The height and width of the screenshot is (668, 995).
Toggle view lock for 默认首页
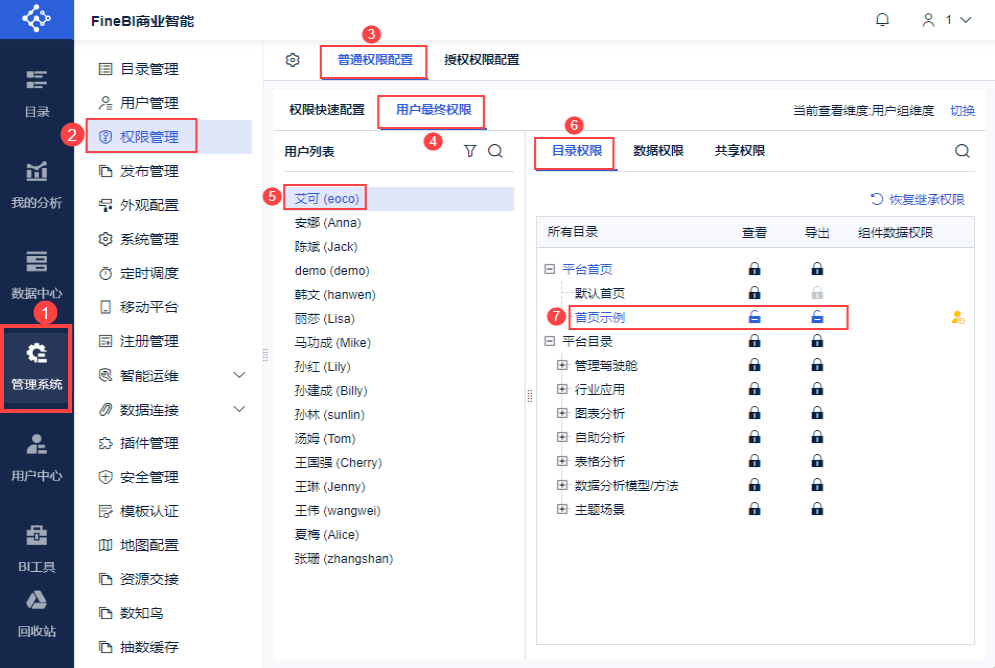point(754,293)
